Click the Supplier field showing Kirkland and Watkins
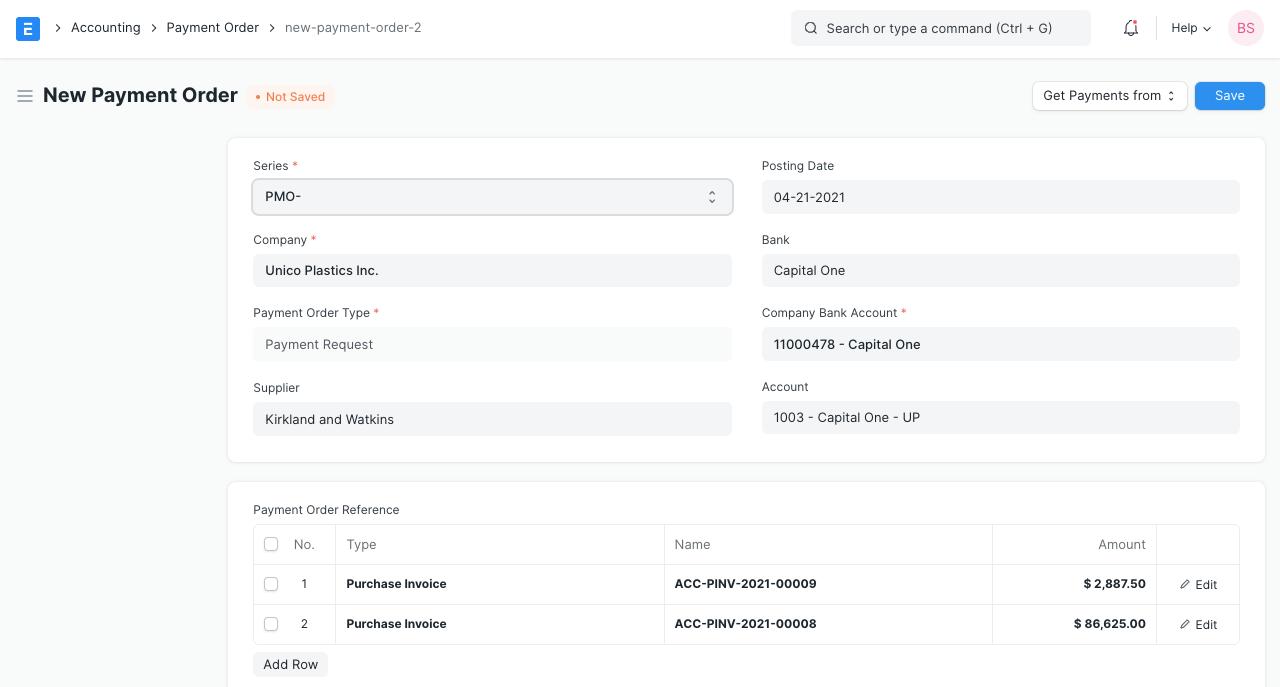This screenshot has height=687, width=1280. pyautogui.click(x=492, y=419)
